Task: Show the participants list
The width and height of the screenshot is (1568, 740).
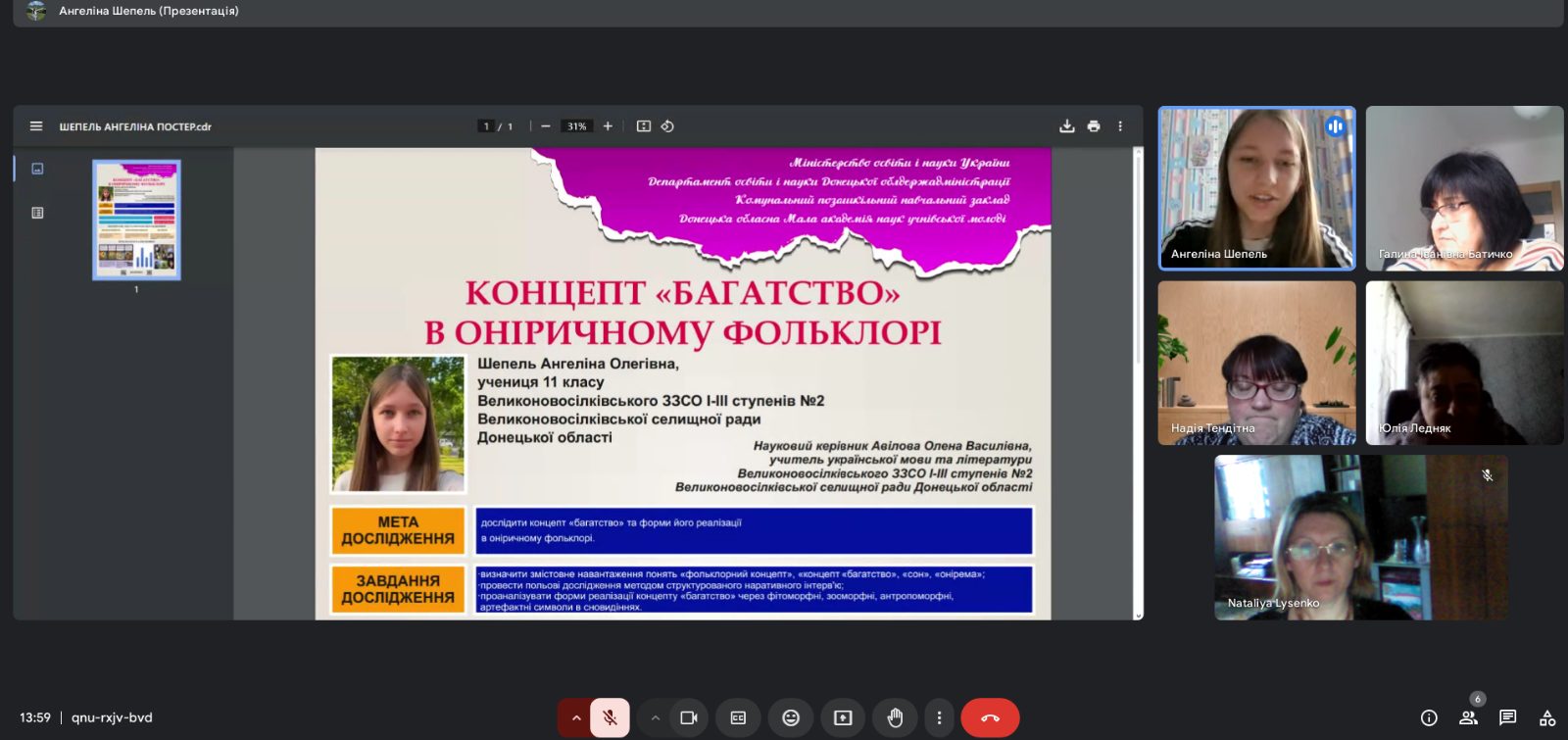Action: (x=1468, y=717)
